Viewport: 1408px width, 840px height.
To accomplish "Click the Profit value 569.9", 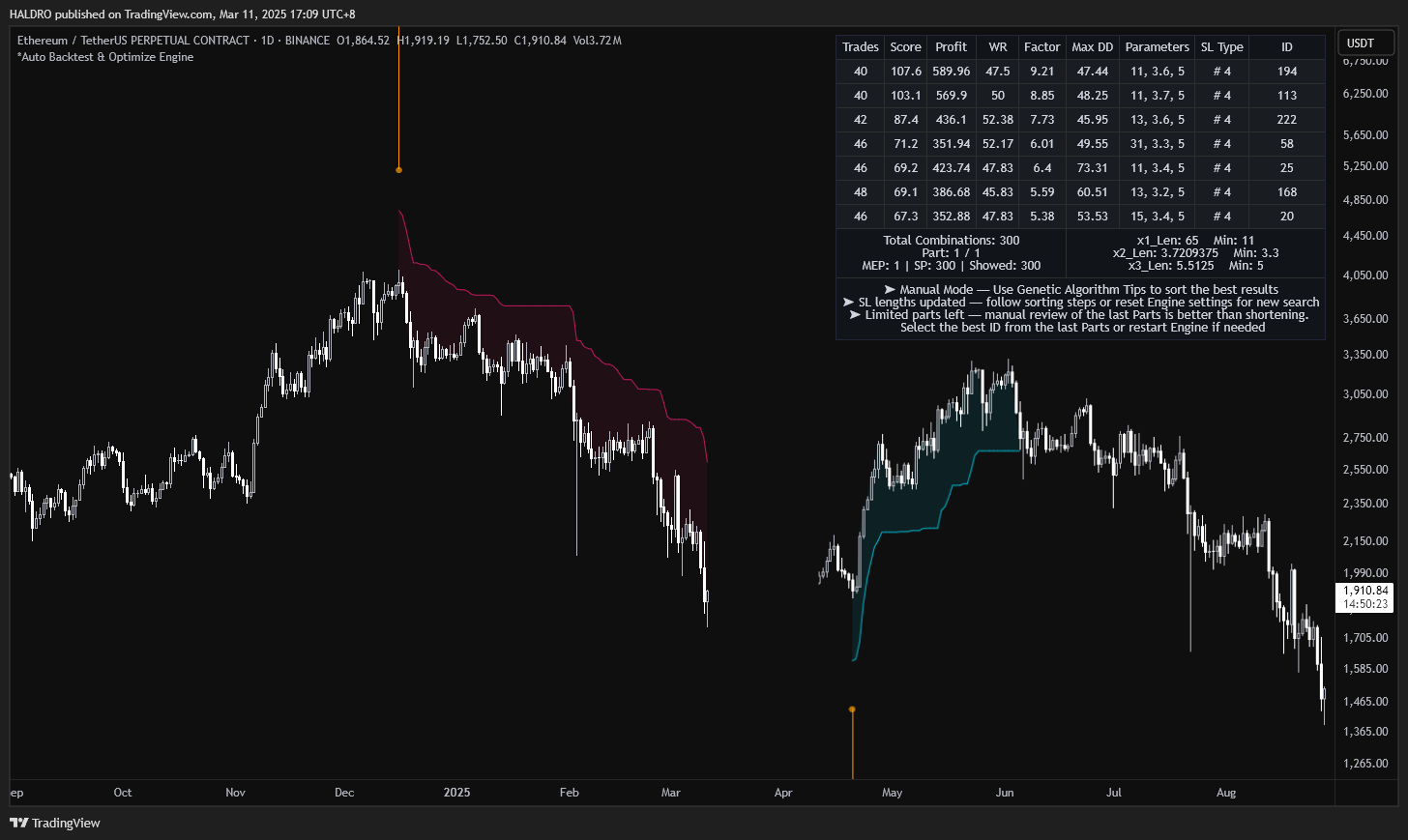I will (x=952, y=96).
